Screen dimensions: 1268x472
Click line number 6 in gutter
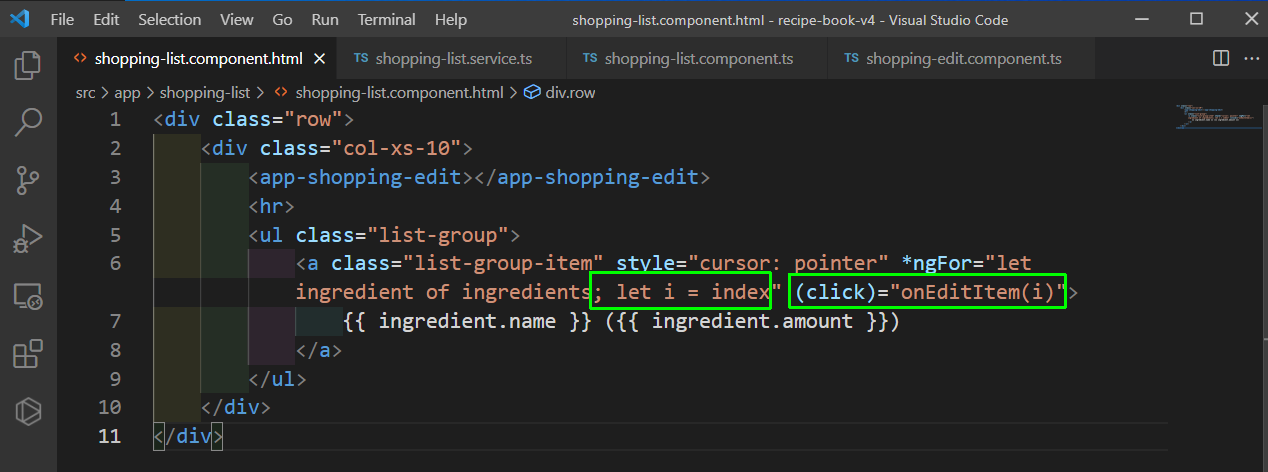coord(115,264)
